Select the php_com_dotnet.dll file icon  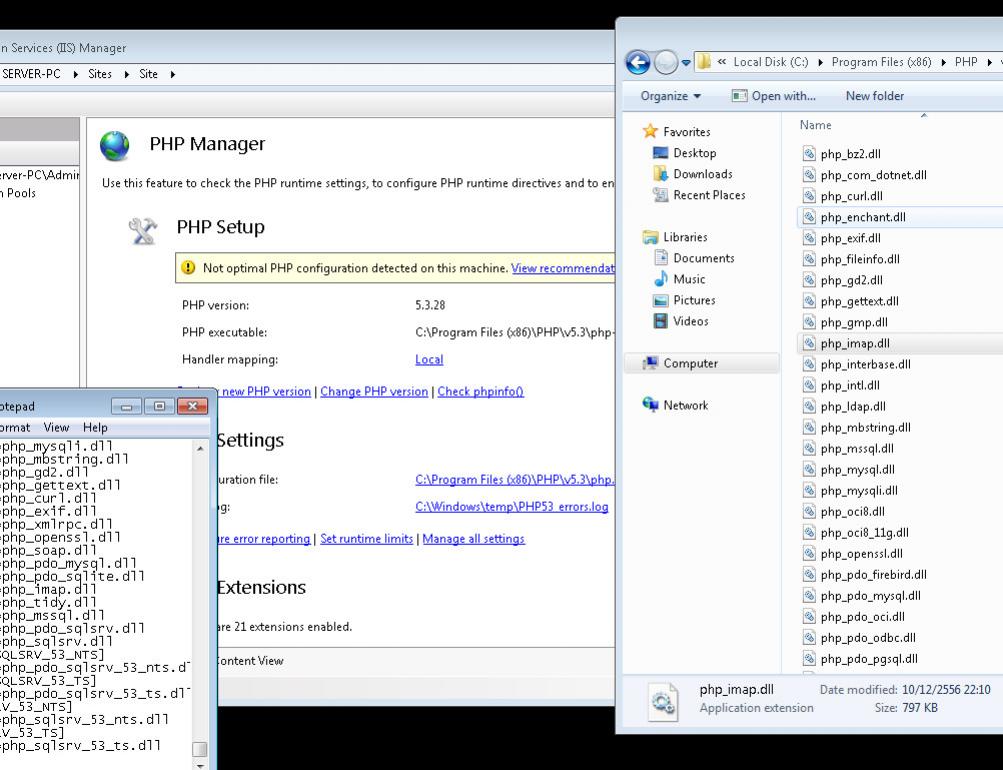click(x=809, y=175)
